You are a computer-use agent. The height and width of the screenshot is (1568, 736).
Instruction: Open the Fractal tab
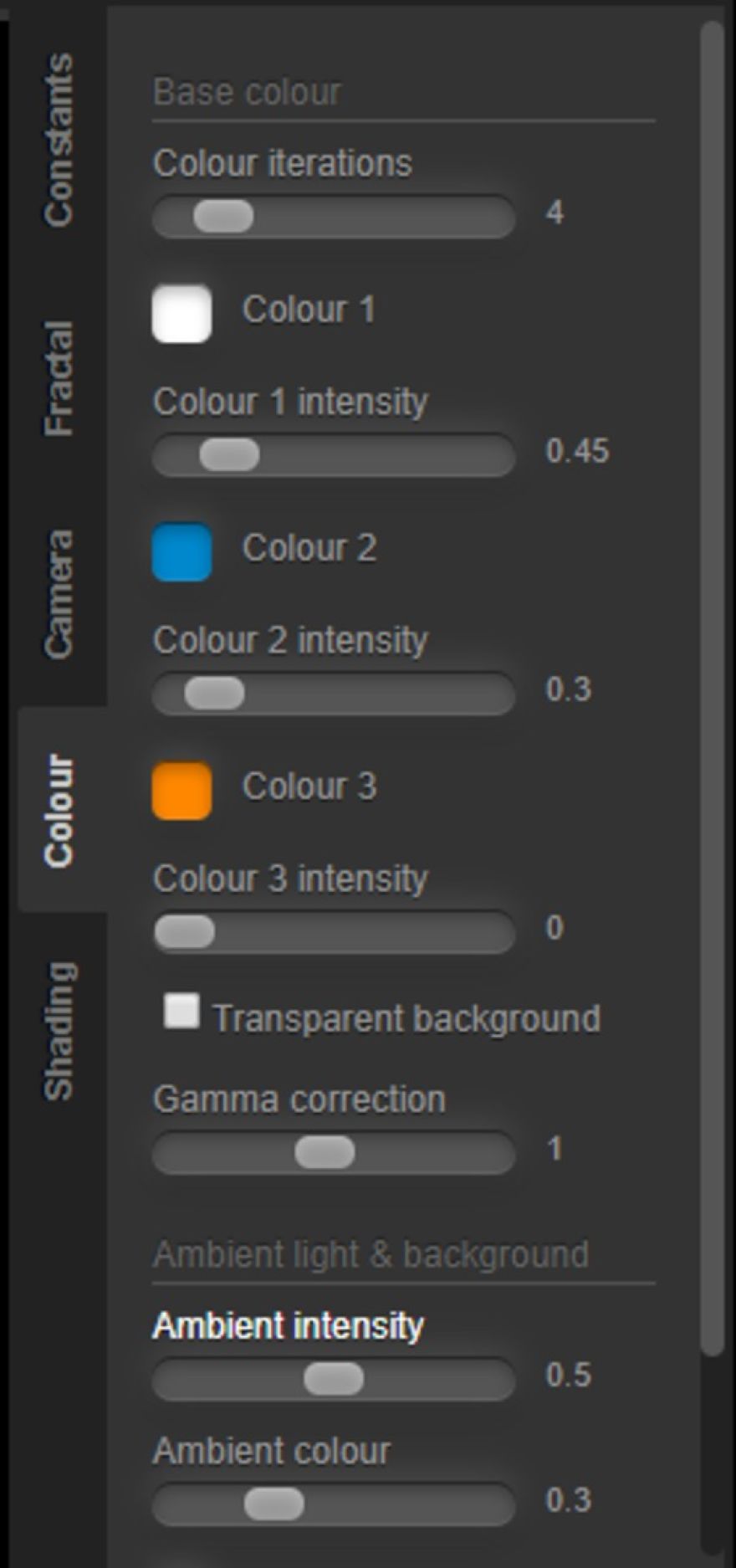coord(59,378)
